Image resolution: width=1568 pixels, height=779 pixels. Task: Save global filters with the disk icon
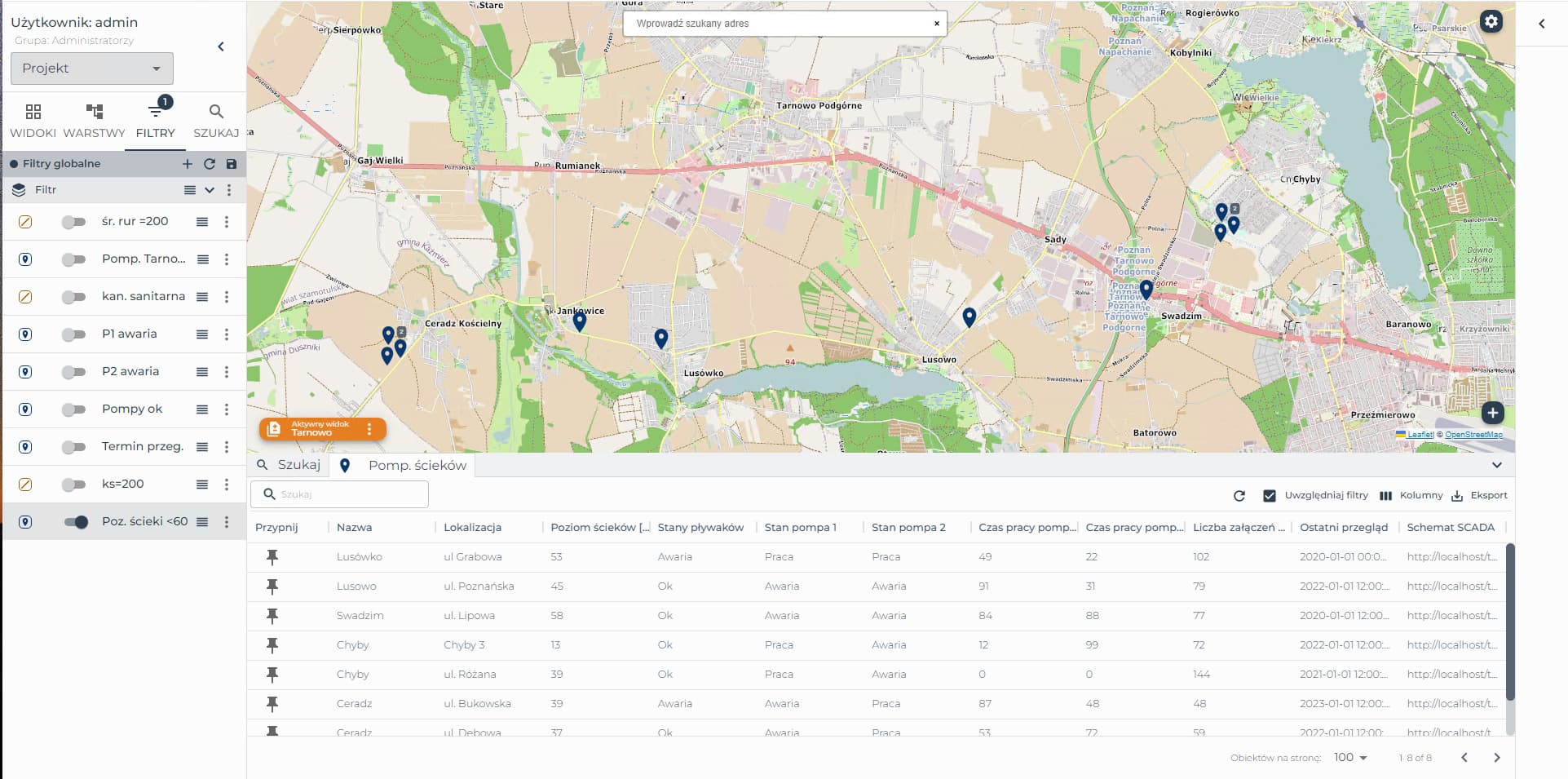click(x=232, y=164)
